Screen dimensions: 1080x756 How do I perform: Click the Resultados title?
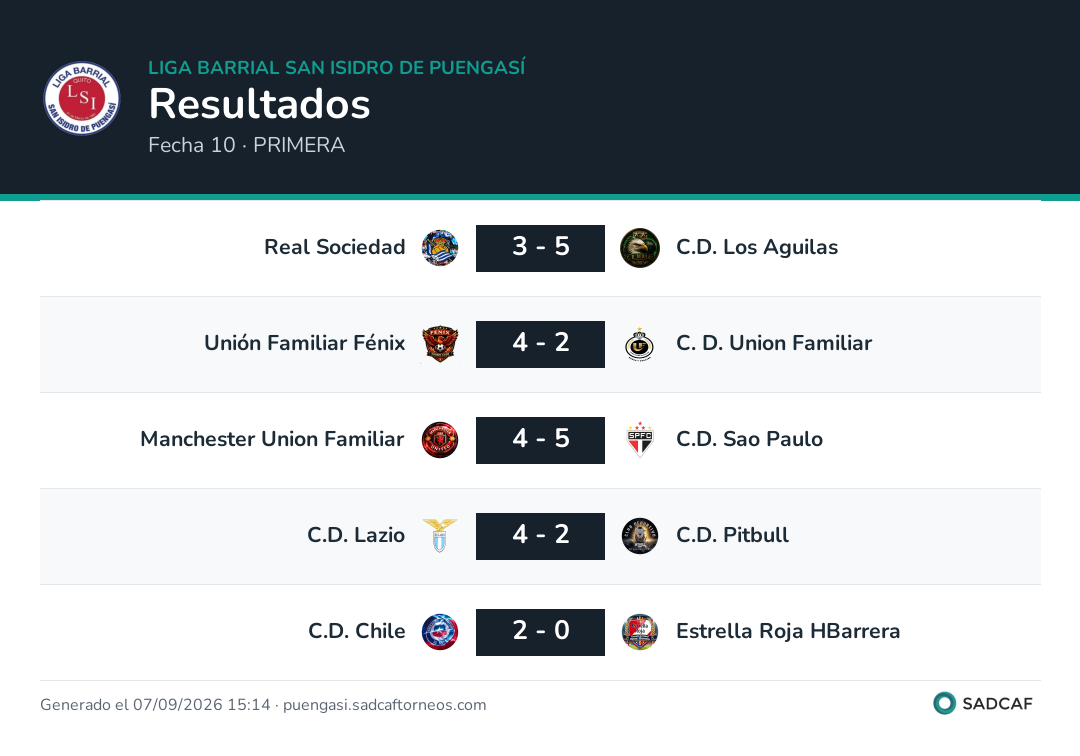point(260,104)
